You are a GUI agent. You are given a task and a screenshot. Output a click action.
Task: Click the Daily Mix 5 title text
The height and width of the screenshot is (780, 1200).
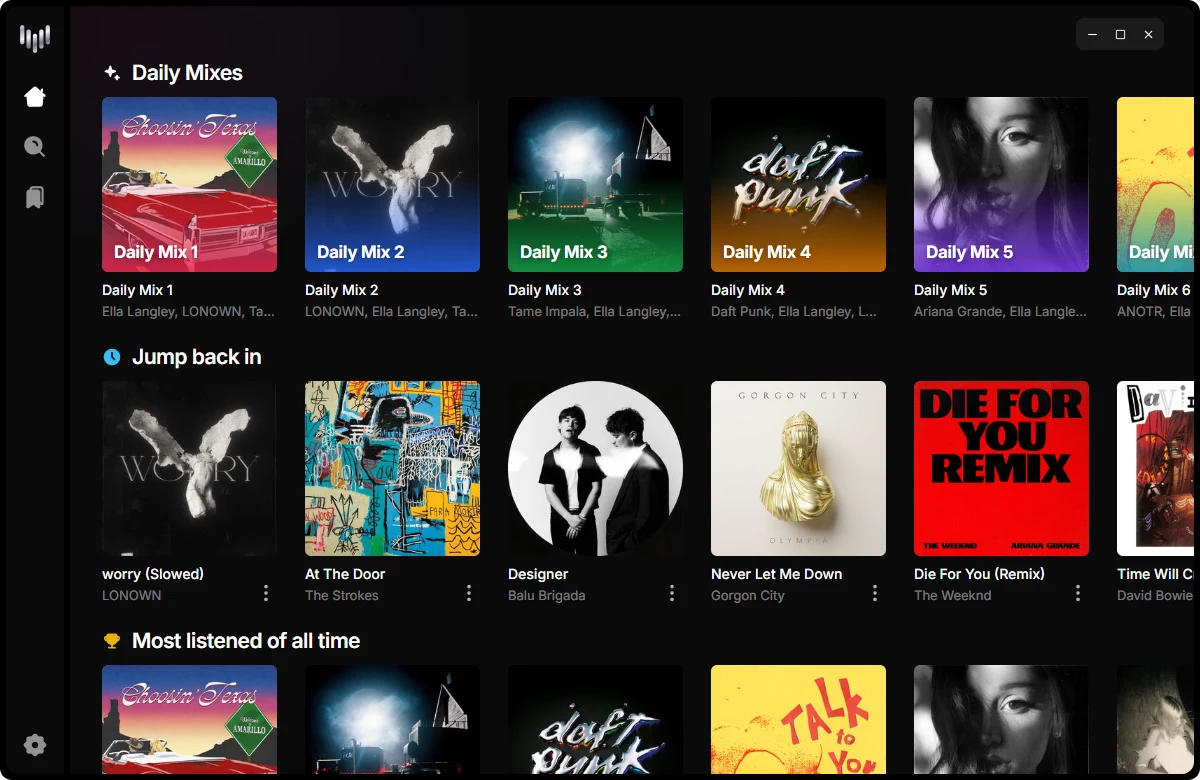[x=951, y=290]
